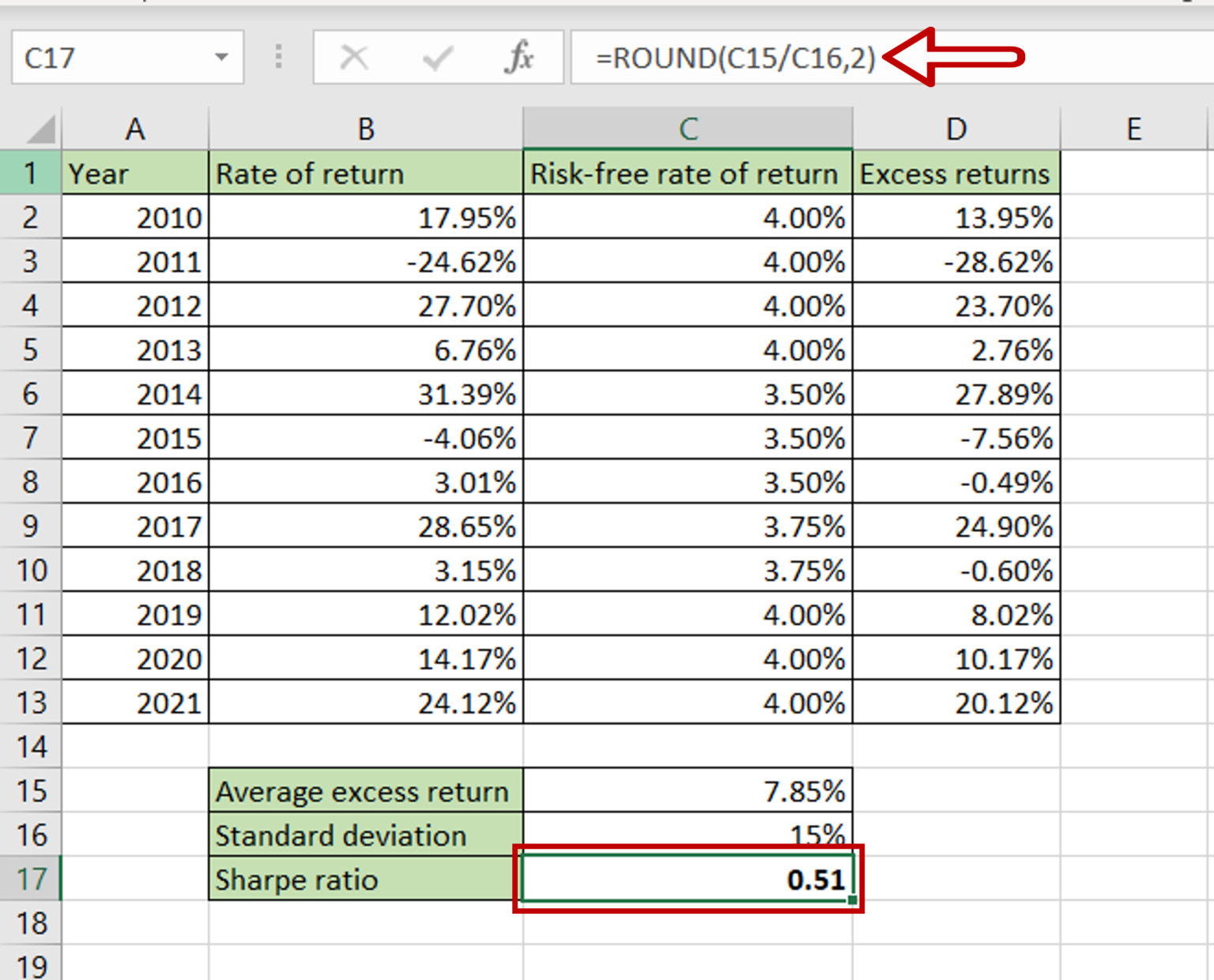Select row header 17
The width and height of the screenshot is (1214, 980).
coord(32,879)
